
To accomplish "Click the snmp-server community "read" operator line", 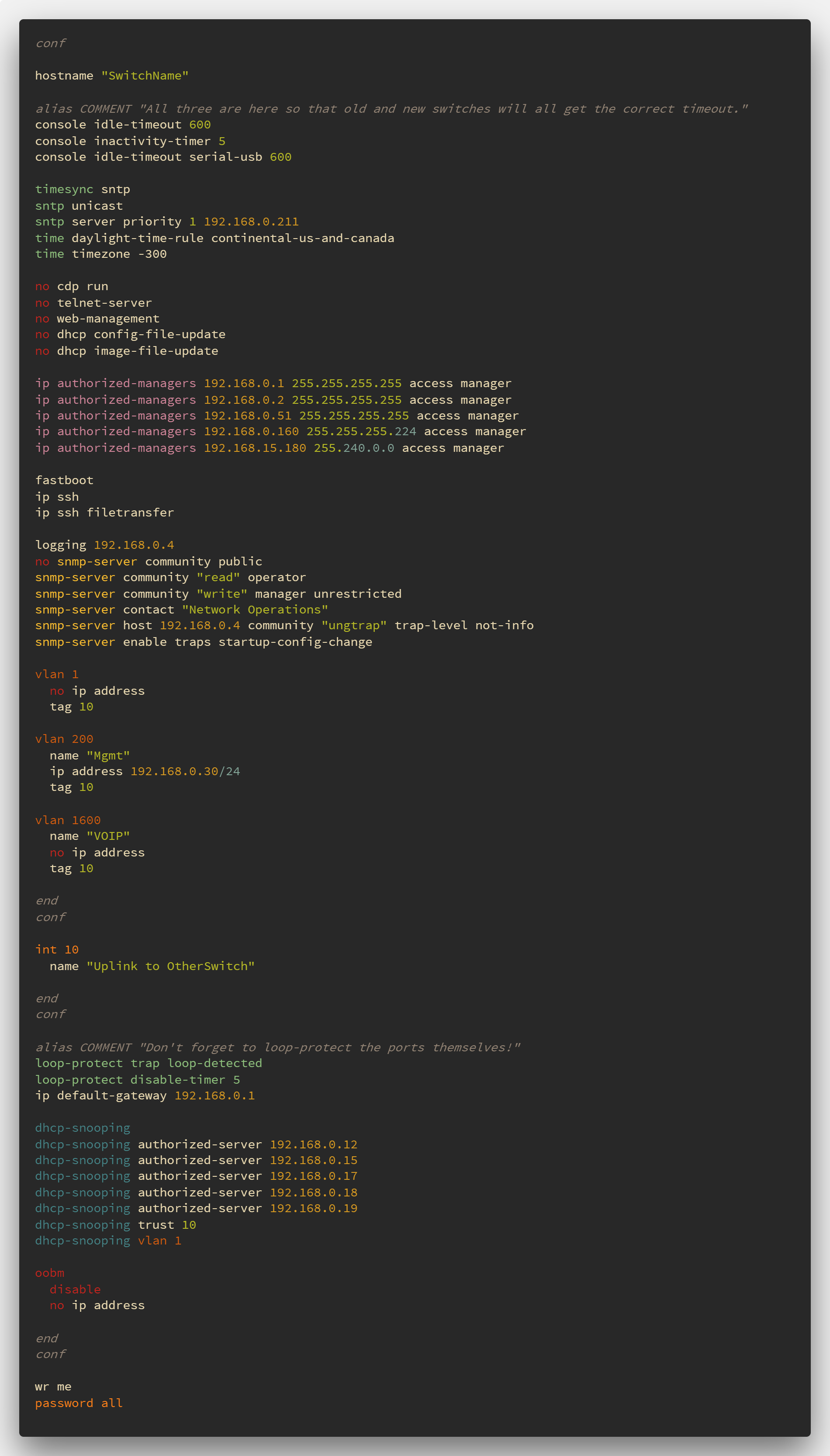I will (x=171, y=578).
